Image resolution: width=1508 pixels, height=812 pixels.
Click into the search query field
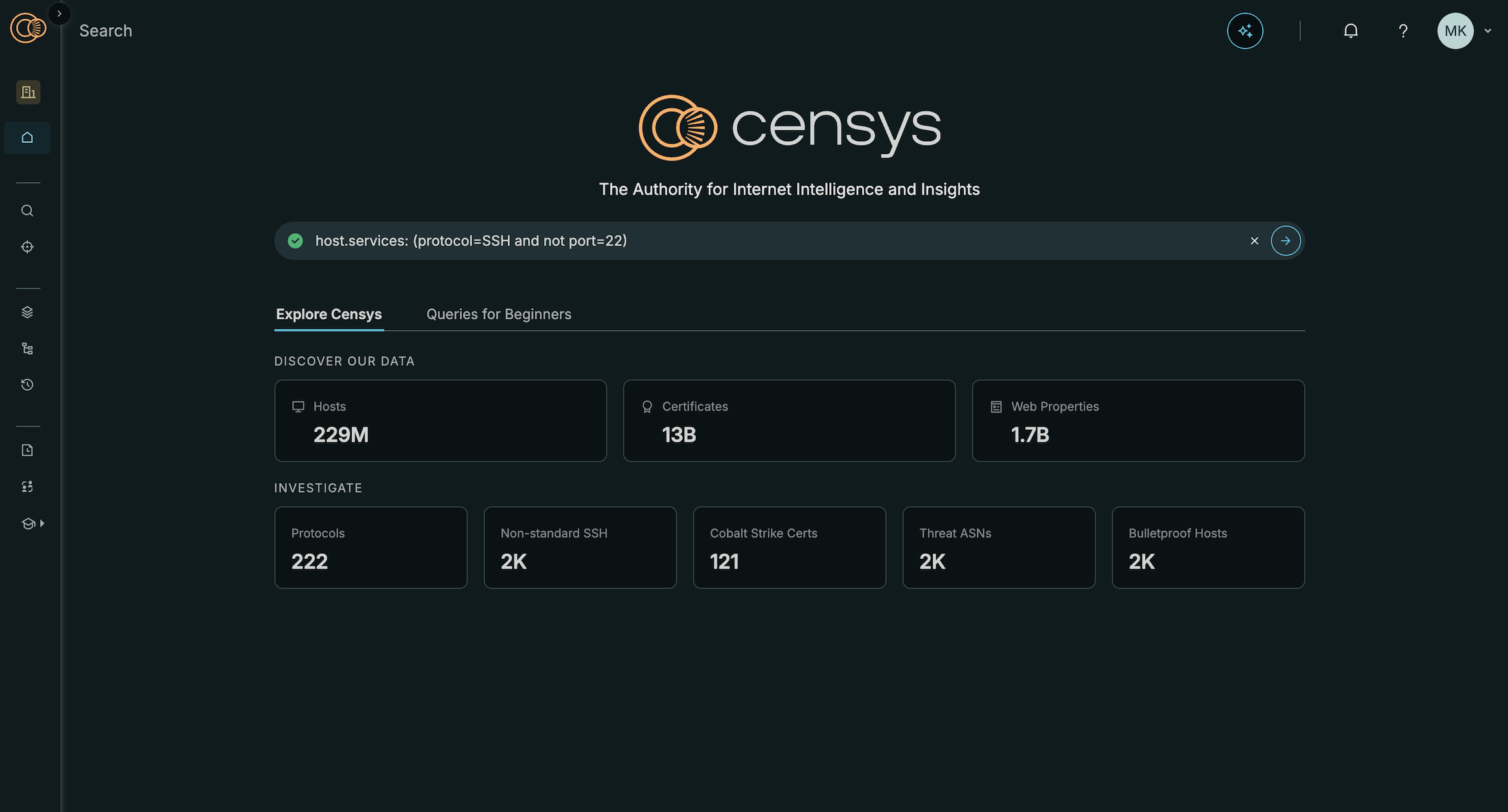click(x=771, y=241)
